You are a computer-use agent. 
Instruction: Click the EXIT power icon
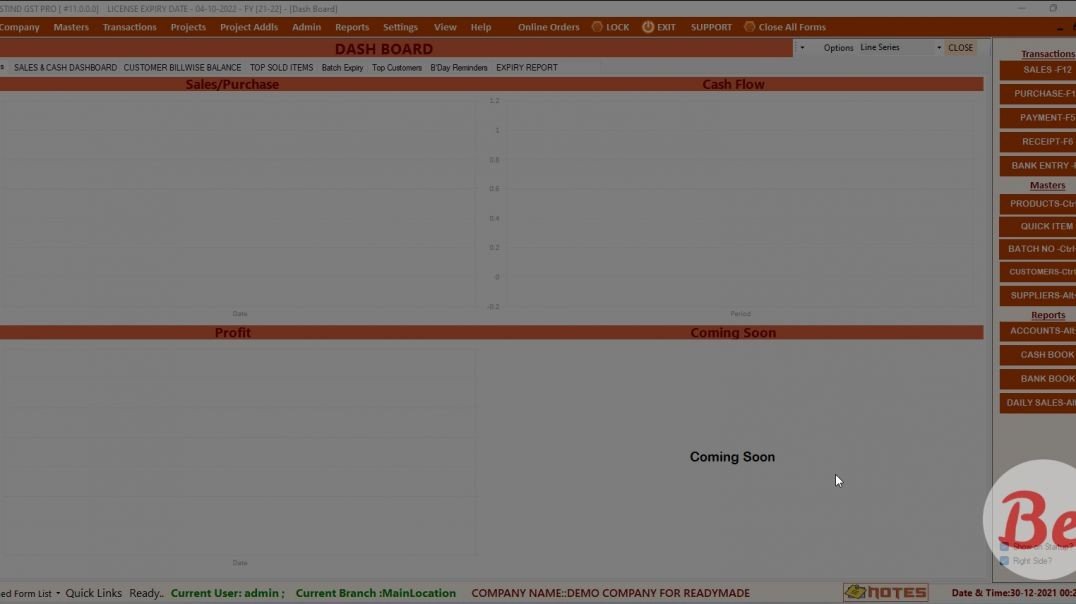[648, 27]
